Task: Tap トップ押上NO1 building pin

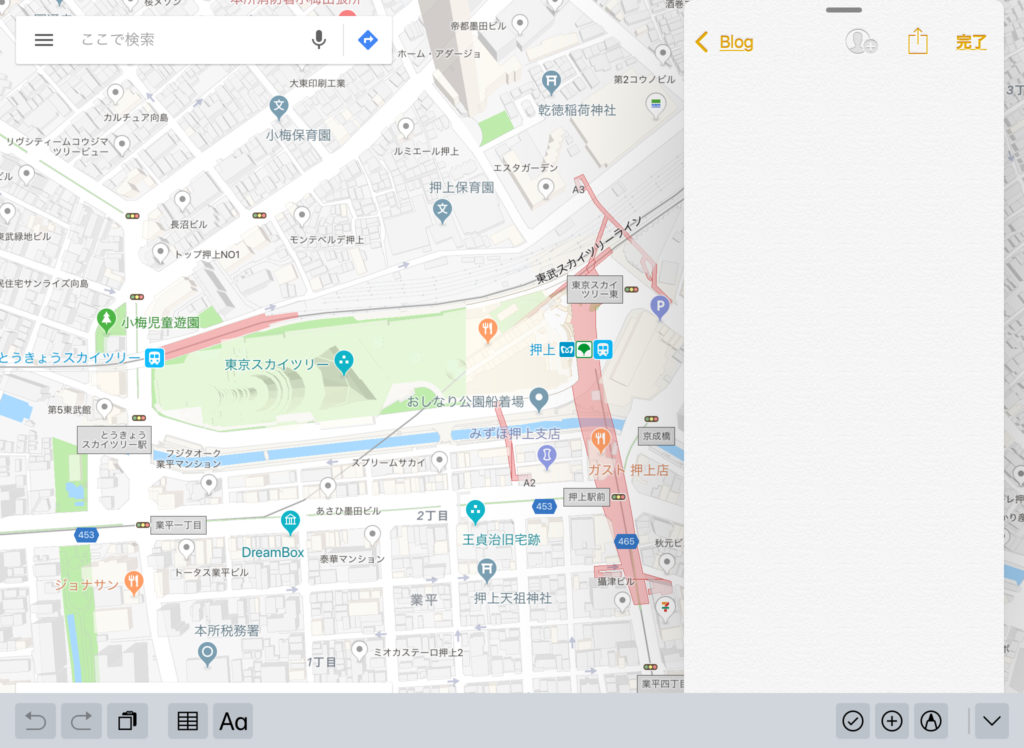Action: 160,253
